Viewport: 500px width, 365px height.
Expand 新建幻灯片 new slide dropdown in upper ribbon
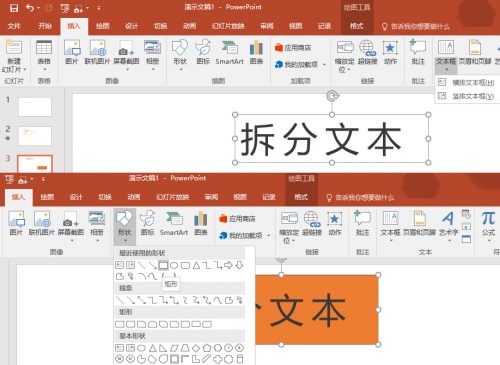[x=14, y=66]
